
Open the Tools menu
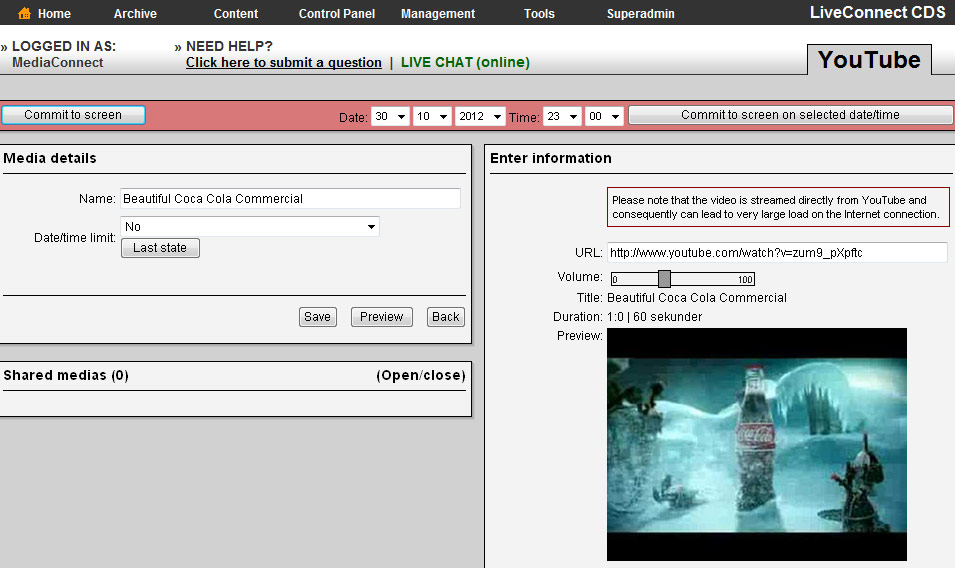point(539,13)
